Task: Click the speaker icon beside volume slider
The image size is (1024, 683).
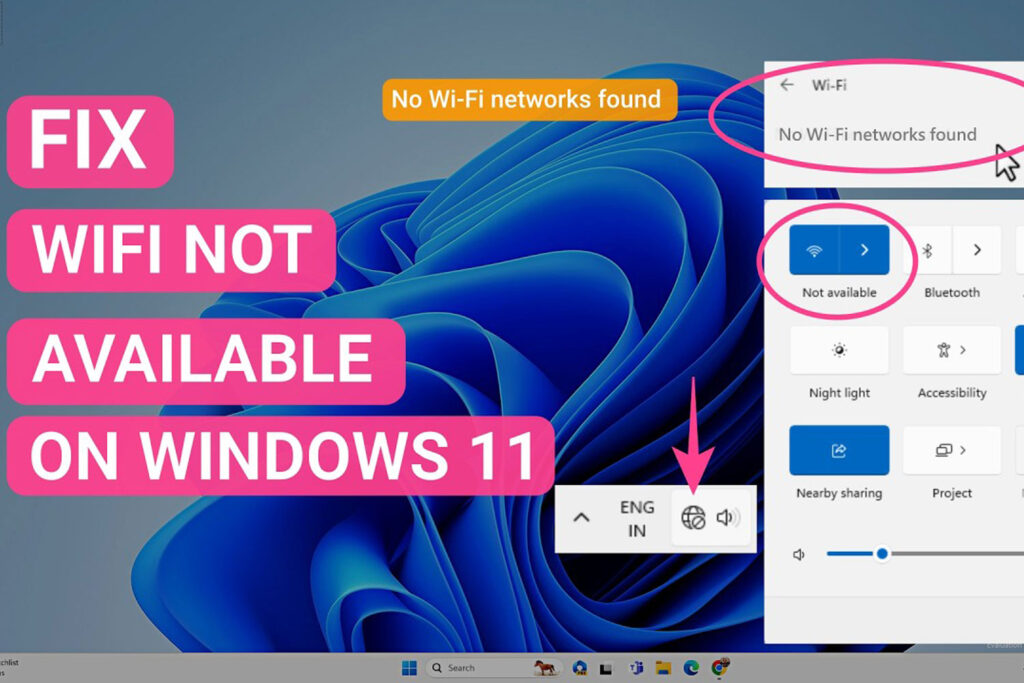Action: tap(799, 555)
